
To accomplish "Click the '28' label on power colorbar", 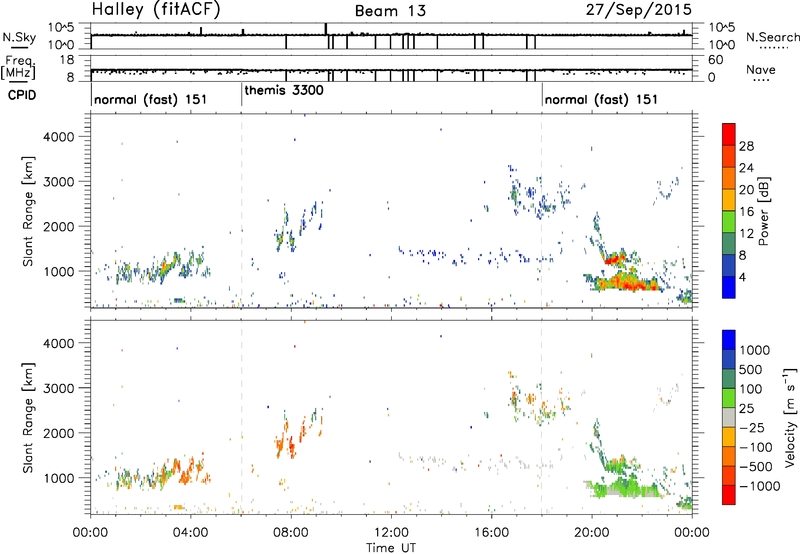I will (x=746, y=146).
